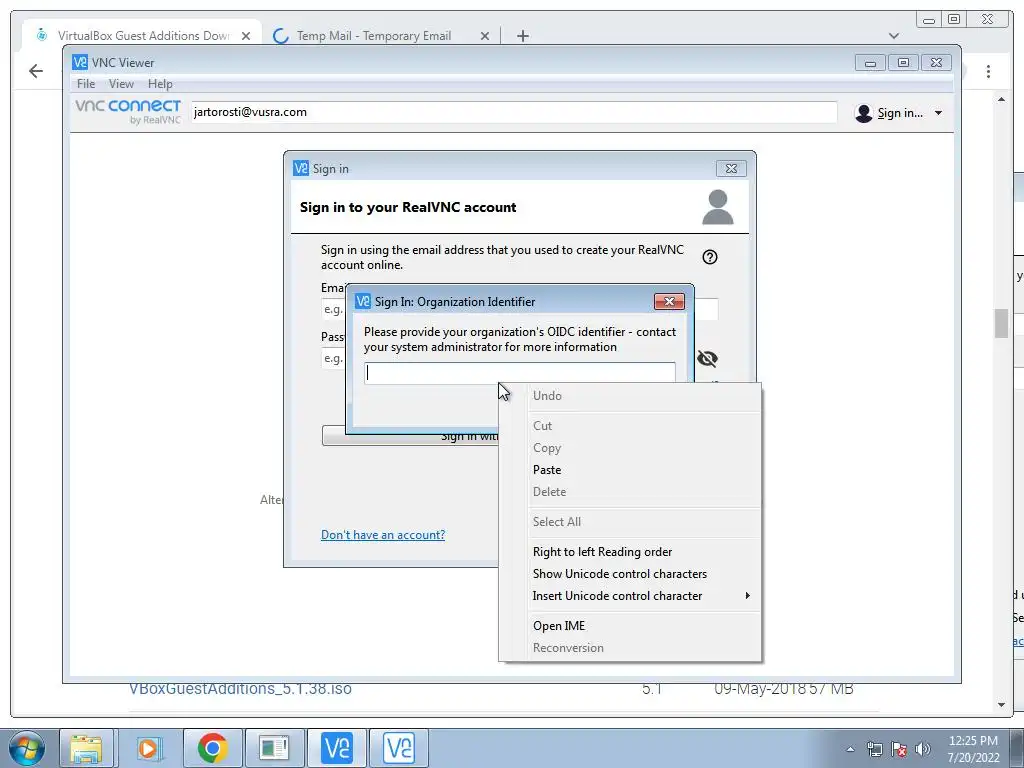The image size is (1024, 768).
Task: Open Windows Explorer from taskbar
Action: pyautogui.click(x=86, y=748)
